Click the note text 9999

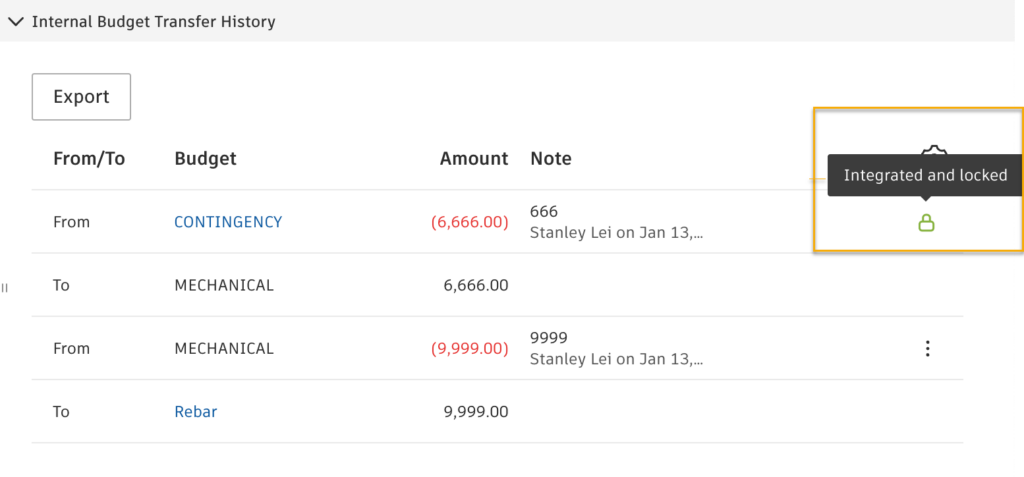549,338
